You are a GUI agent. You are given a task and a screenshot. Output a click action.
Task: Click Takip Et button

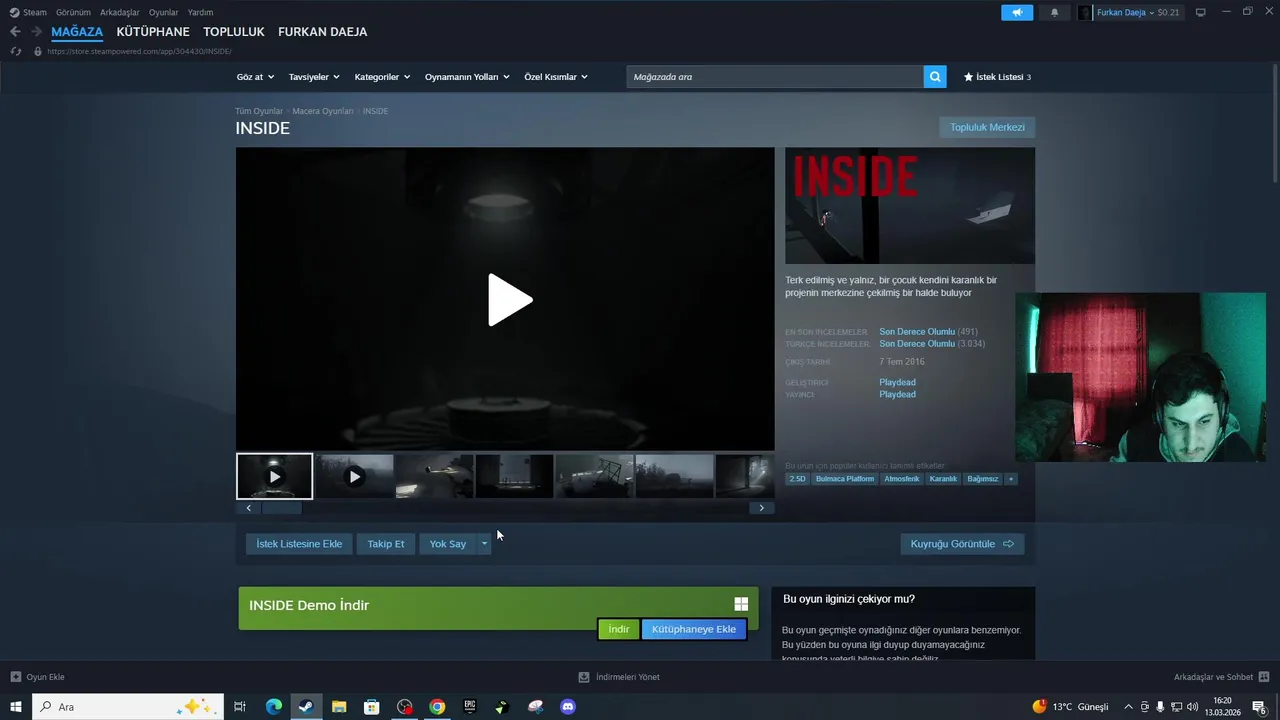pyautogui.click(x=386, y=544)
